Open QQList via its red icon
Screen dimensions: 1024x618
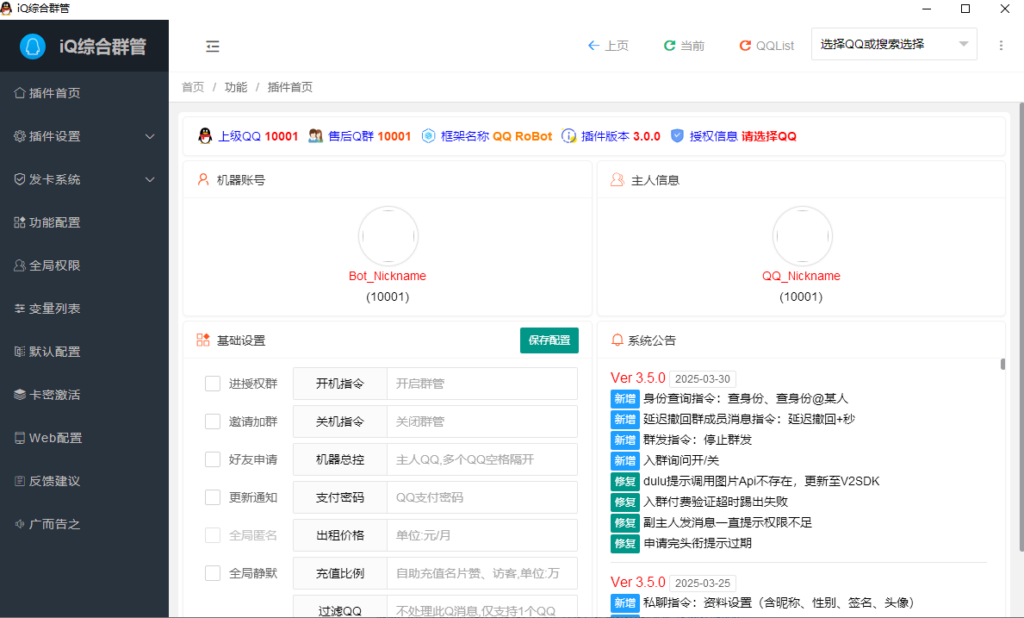pyautogui.click(x=744, y=45)
